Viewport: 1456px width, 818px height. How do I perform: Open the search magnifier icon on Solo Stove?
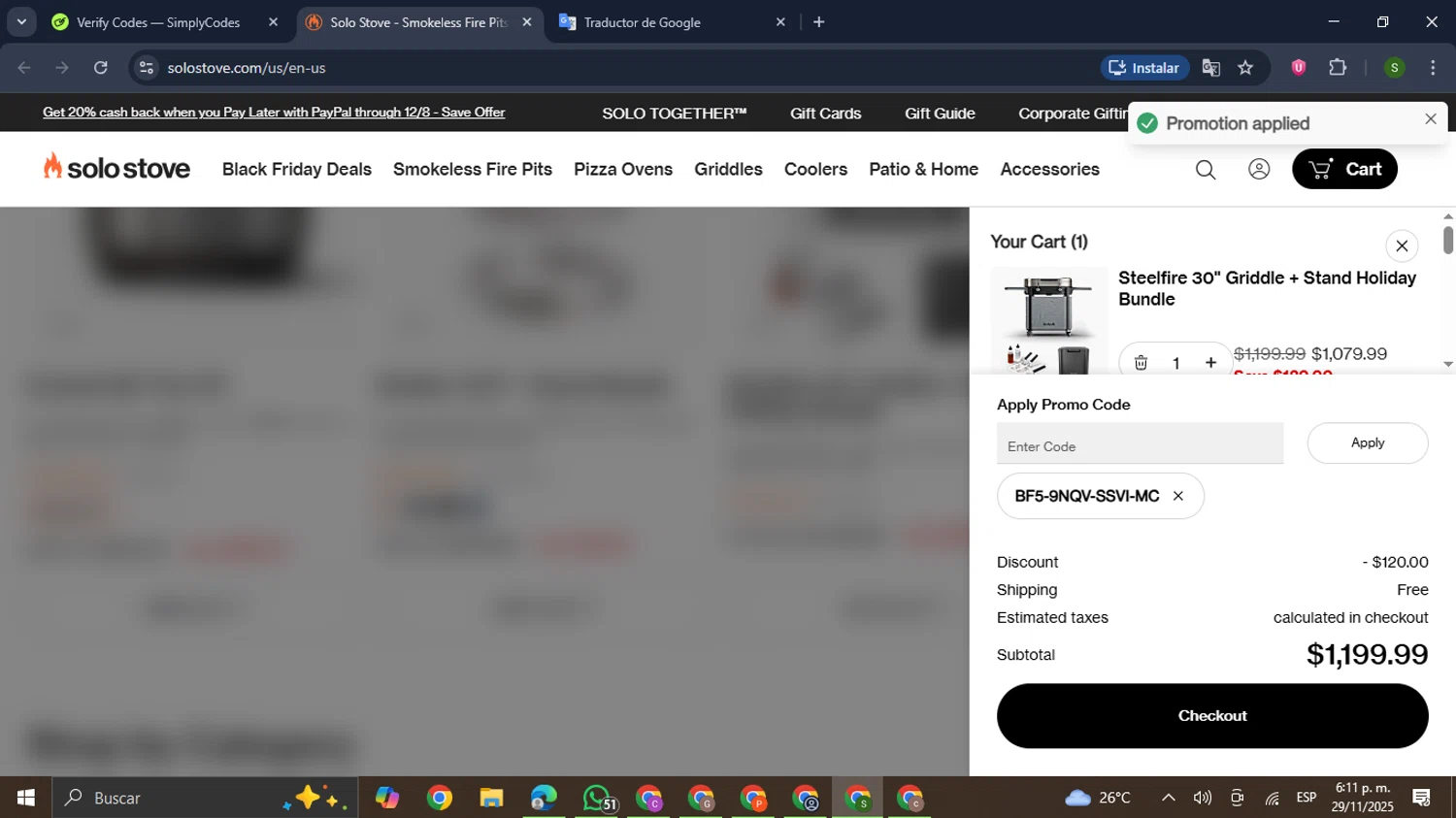(x=1206, y=170)
